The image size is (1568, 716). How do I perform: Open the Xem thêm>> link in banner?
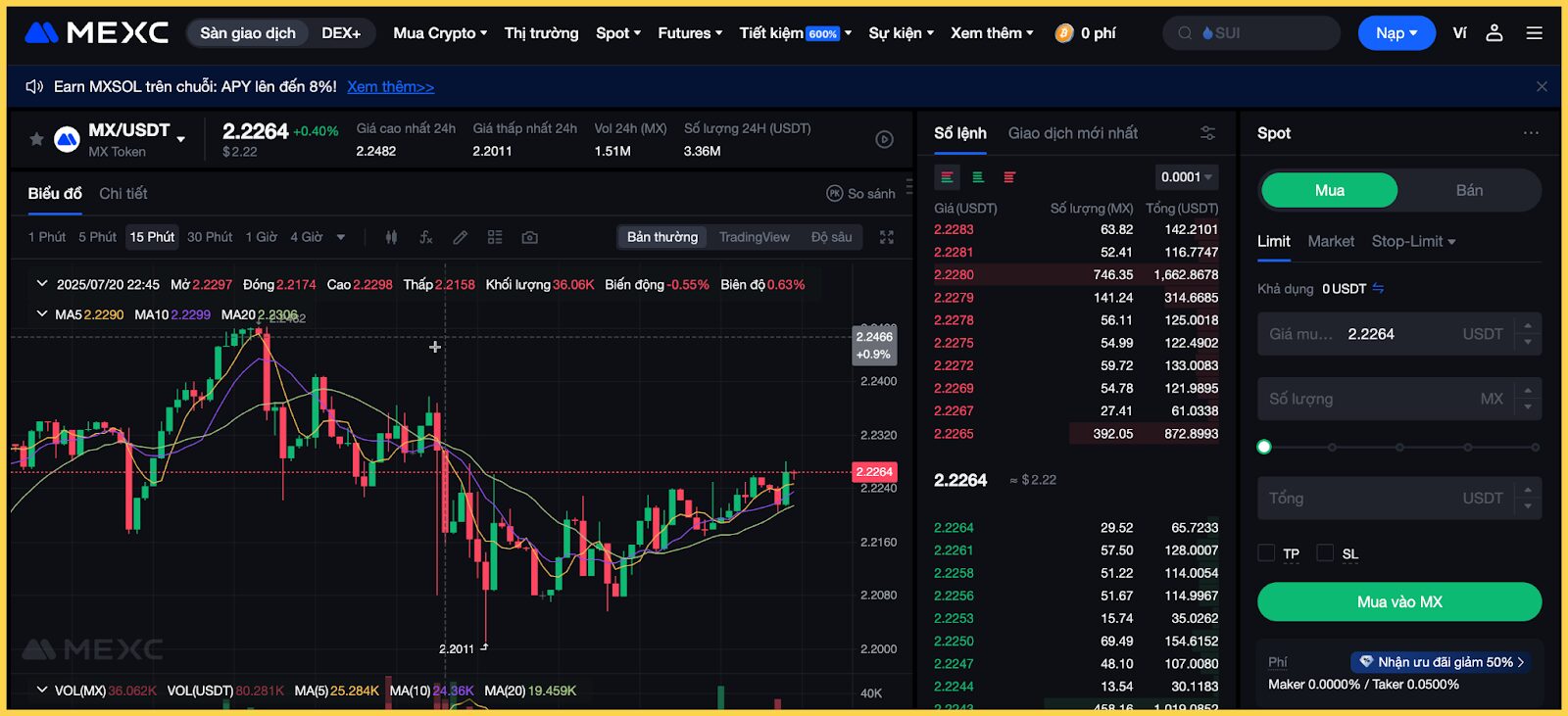(x=390, y=86)
